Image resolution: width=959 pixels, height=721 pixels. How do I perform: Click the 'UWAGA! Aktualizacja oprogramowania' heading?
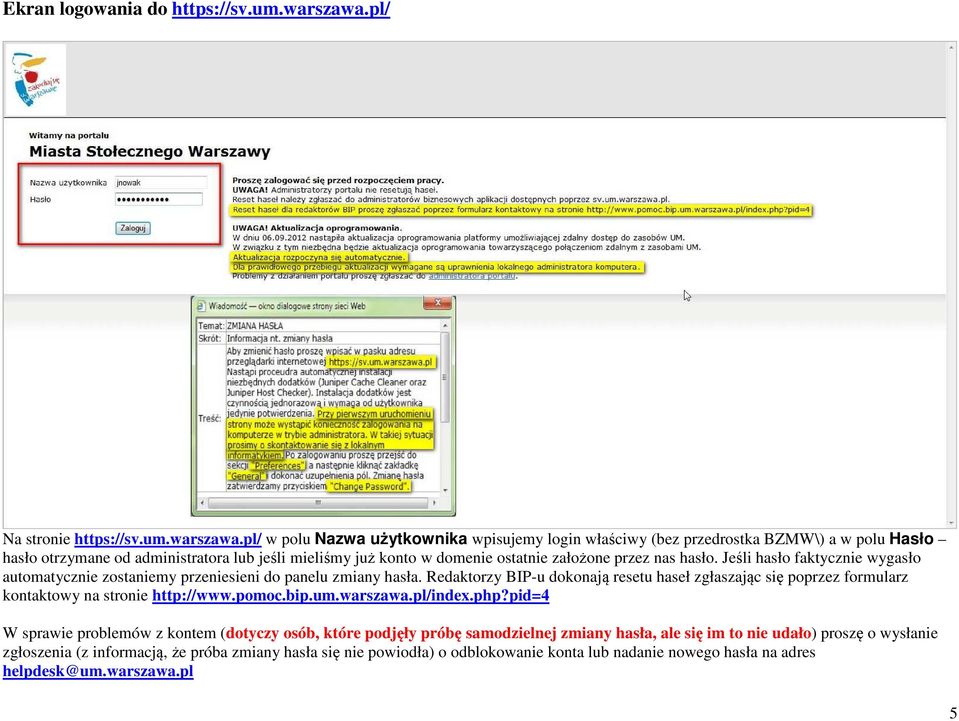pyautogui.click(x=317, y=228)
